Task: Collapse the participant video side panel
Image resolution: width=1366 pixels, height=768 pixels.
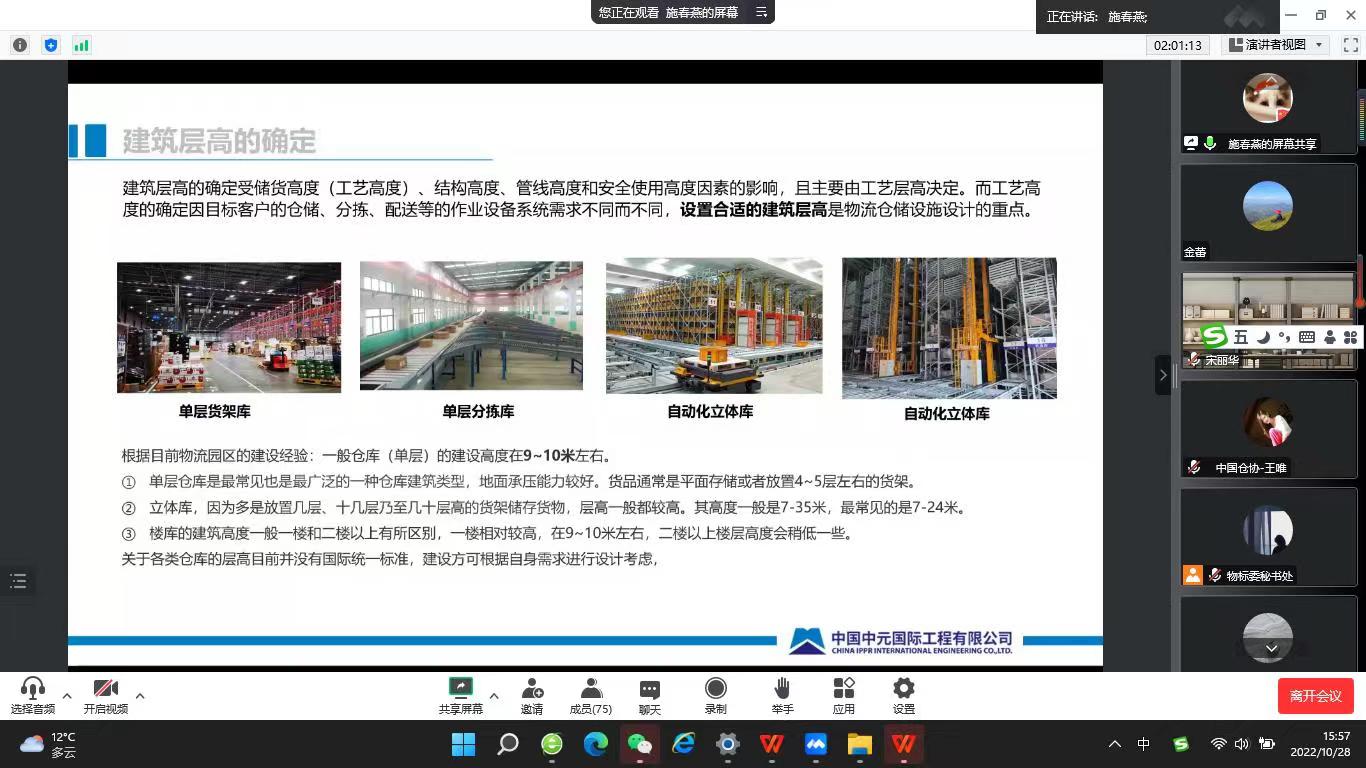Action: click(1162, 375)
